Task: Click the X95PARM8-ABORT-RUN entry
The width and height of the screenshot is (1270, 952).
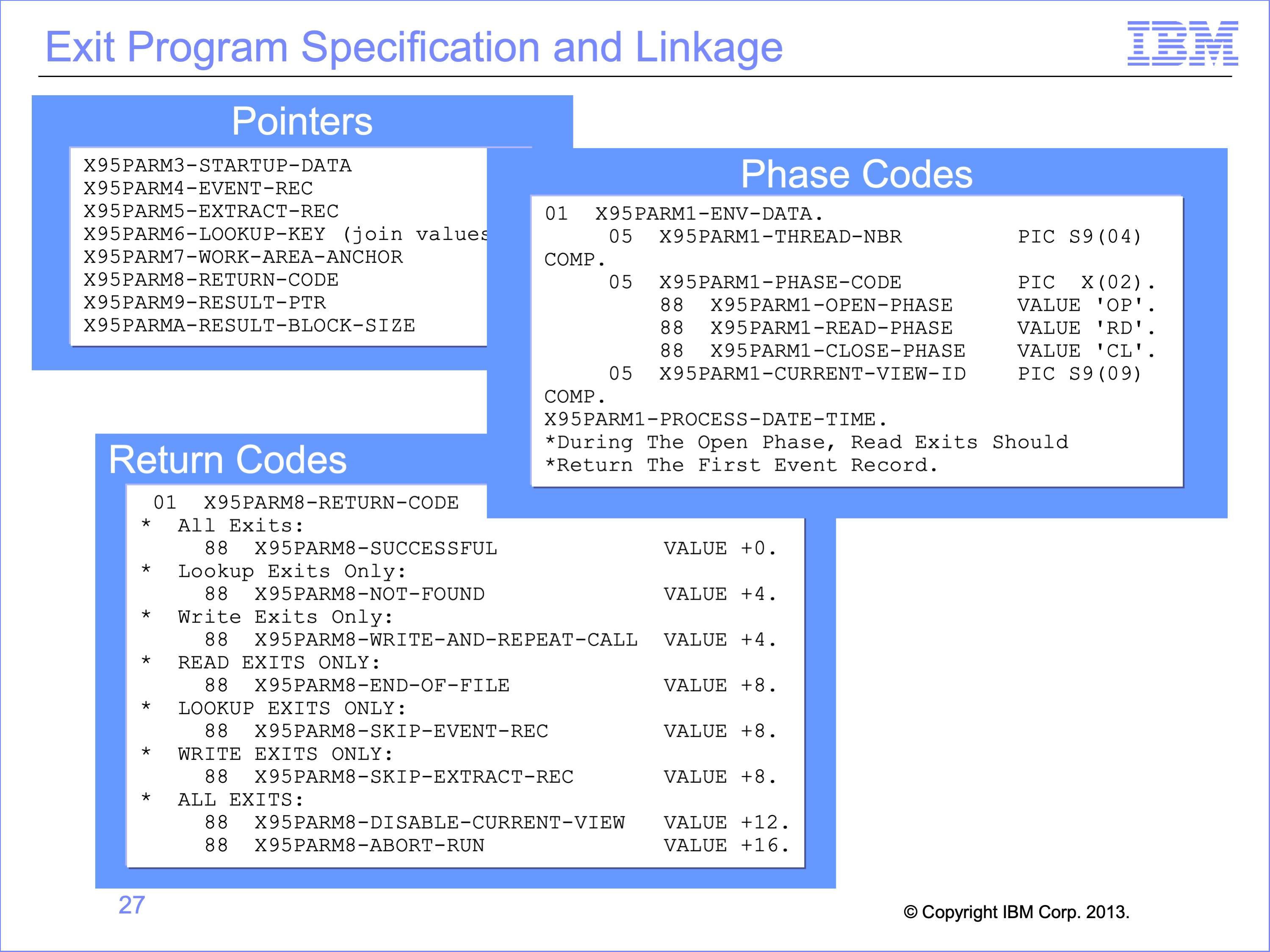Action: pos(370,846)
